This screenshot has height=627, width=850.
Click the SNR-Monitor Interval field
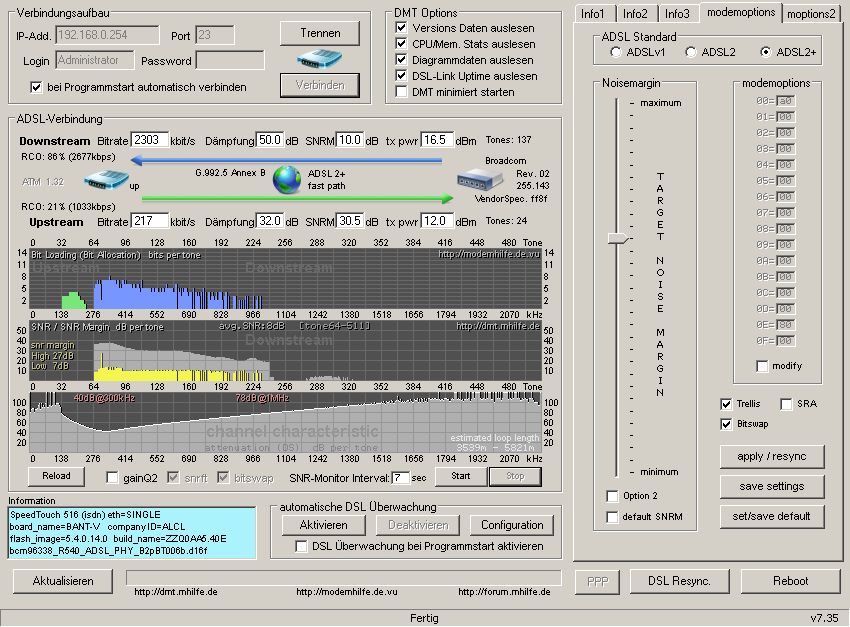[x=401, y=477]
